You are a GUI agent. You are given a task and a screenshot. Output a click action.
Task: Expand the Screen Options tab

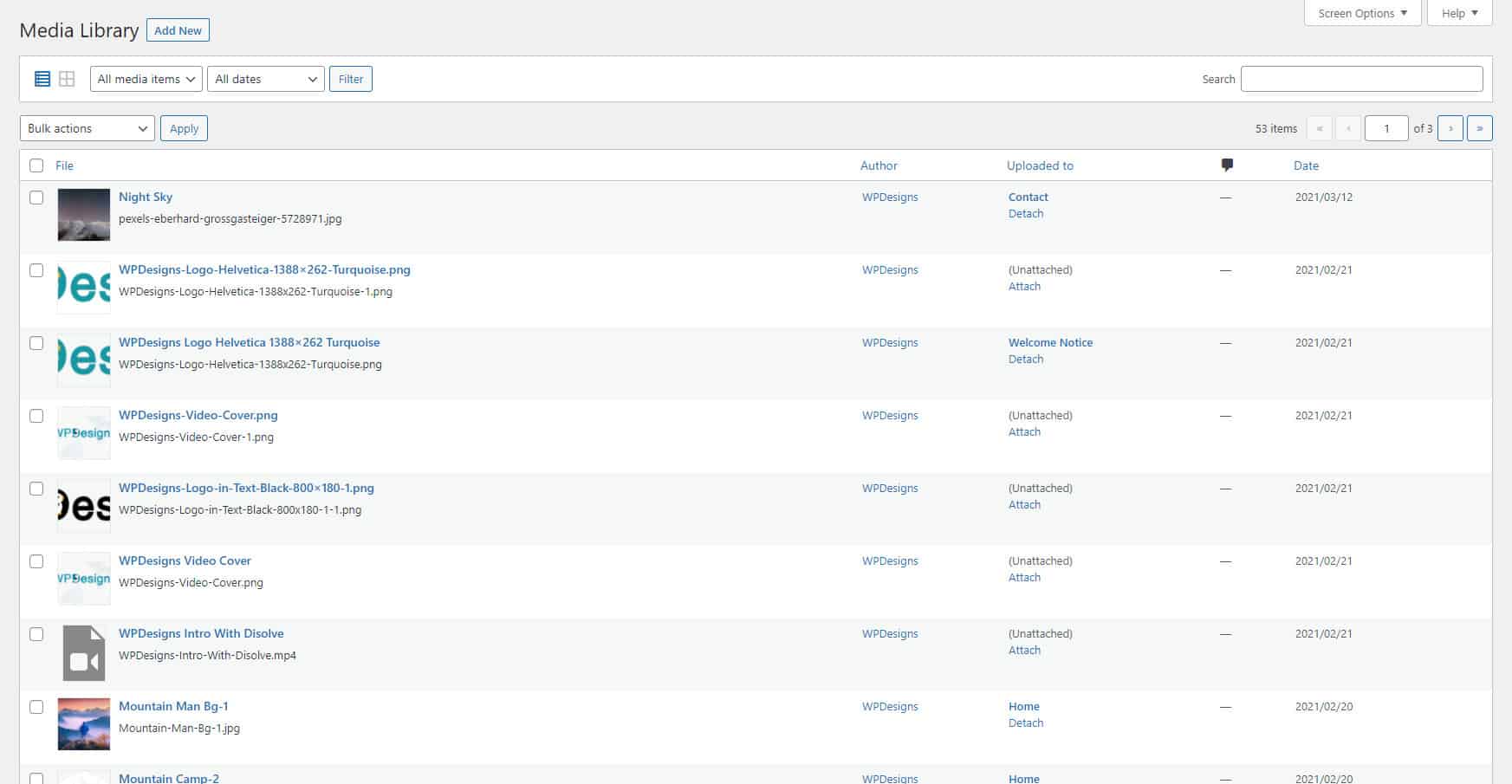click(1362, 13)
